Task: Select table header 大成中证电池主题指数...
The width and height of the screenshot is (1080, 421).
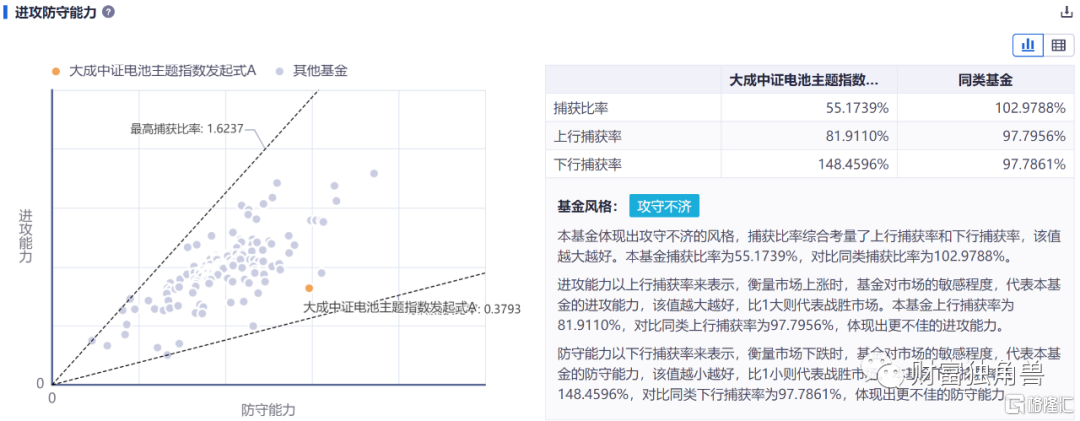Action: [x=804, y=80]
